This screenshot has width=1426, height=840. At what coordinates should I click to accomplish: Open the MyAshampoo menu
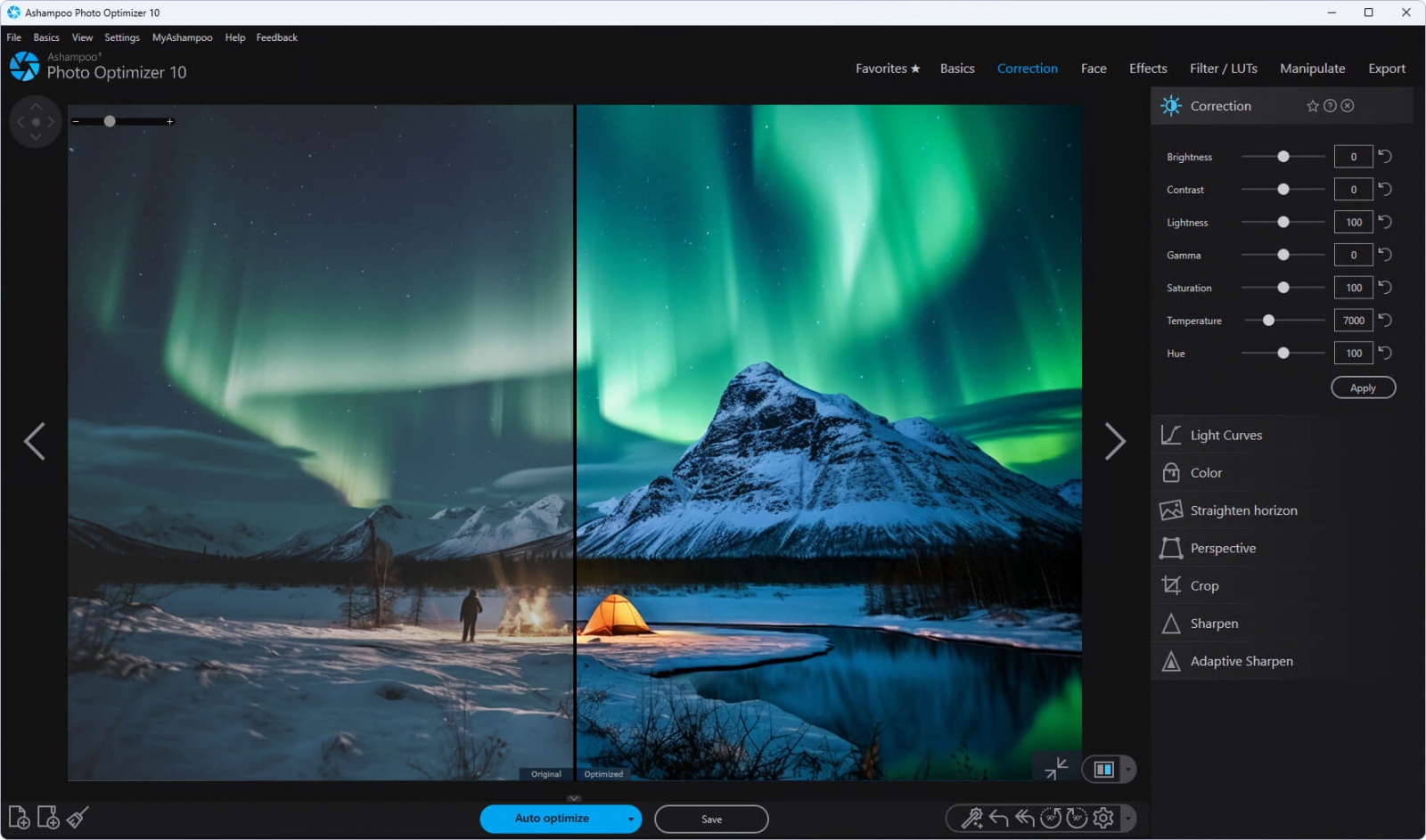coord(182,37)
